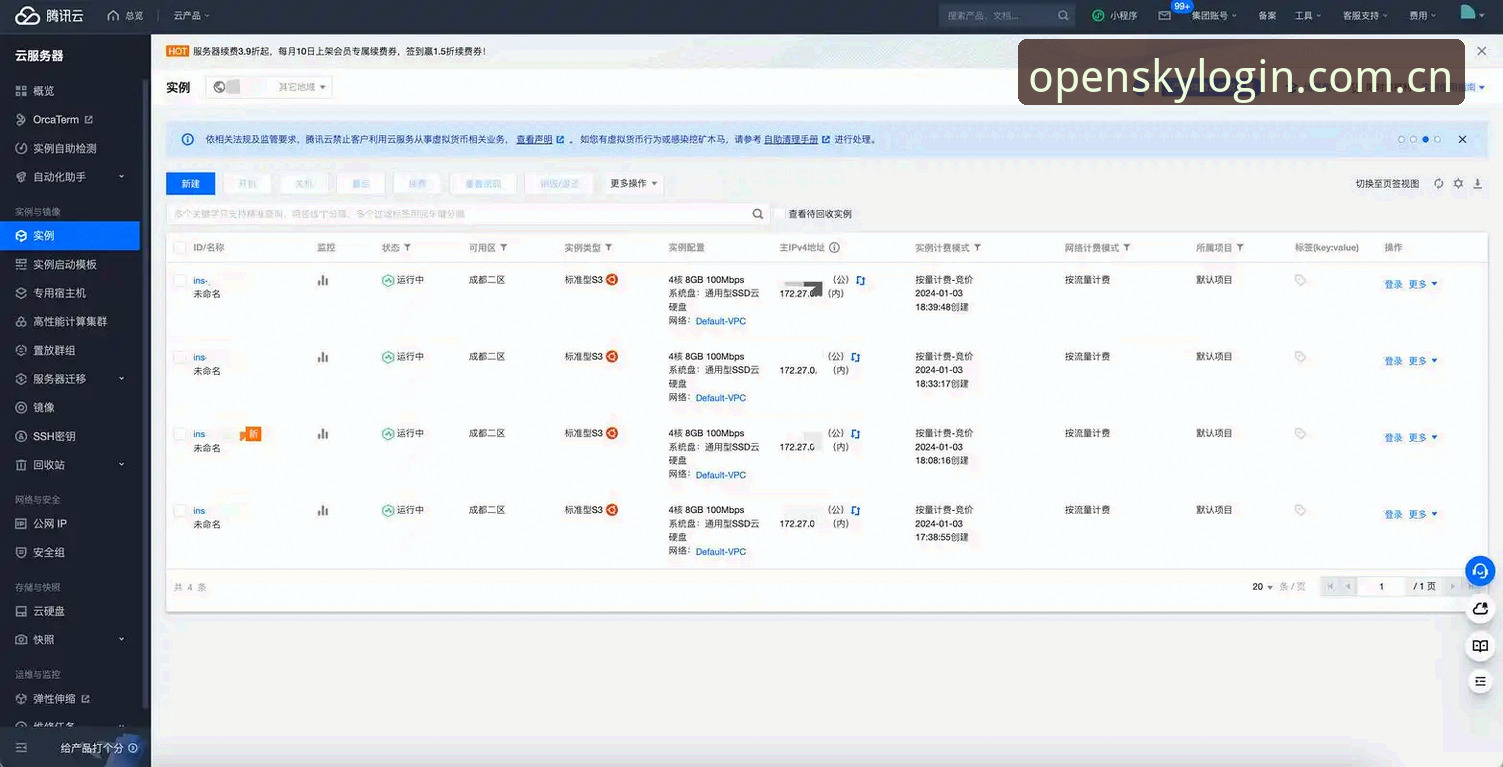
Task: Open the 小程序 mini program icon
Action: pos(1098,16)
